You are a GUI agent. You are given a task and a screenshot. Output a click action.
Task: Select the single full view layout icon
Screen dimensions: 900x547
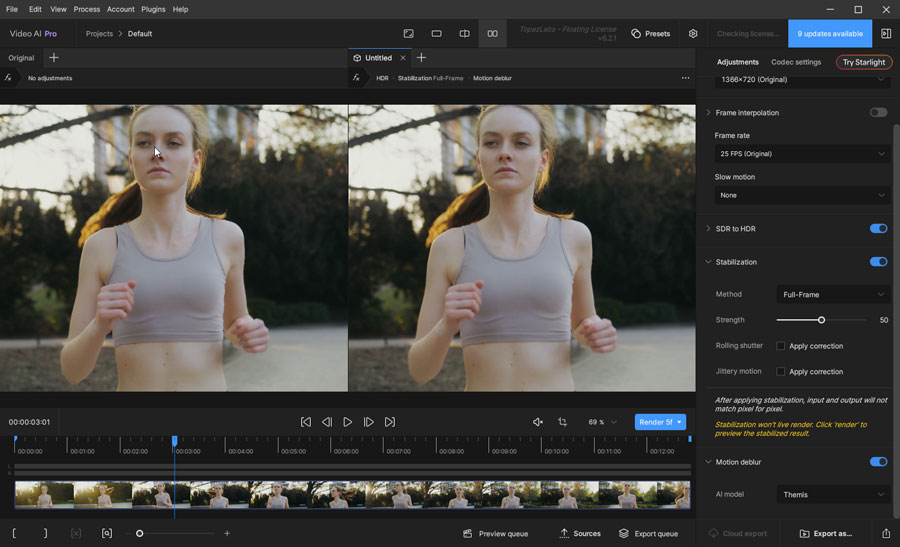point(408,34)
